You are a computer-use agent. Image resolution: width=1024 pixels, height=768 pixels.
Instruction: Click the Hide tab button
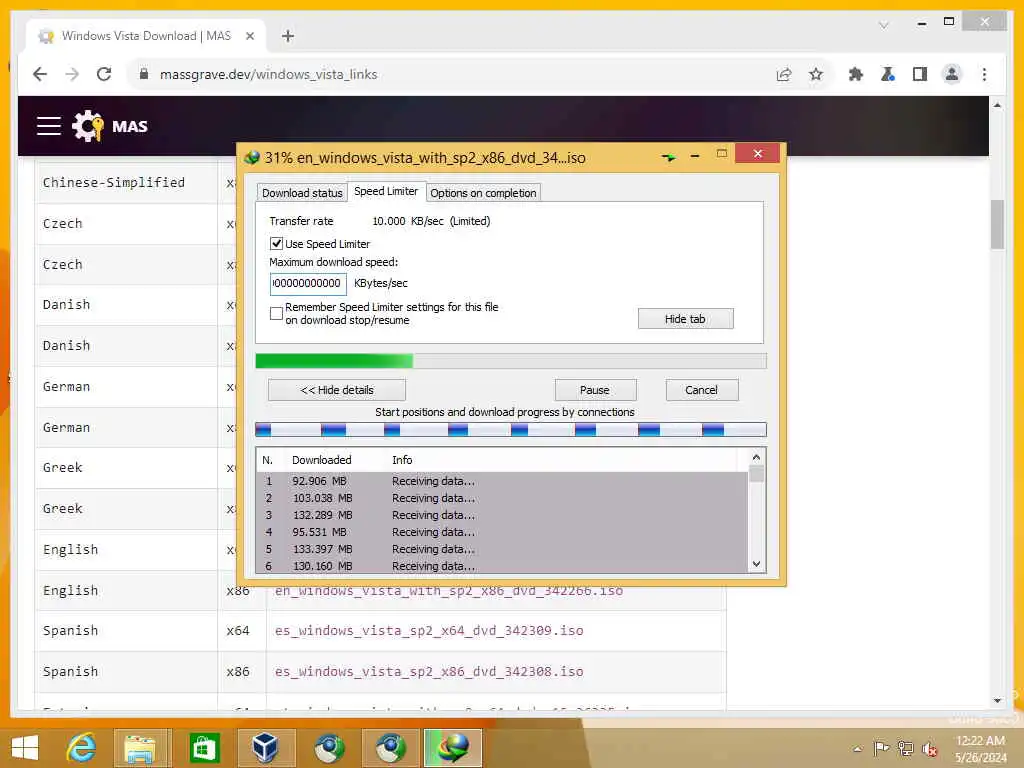[x=685, y=319]
